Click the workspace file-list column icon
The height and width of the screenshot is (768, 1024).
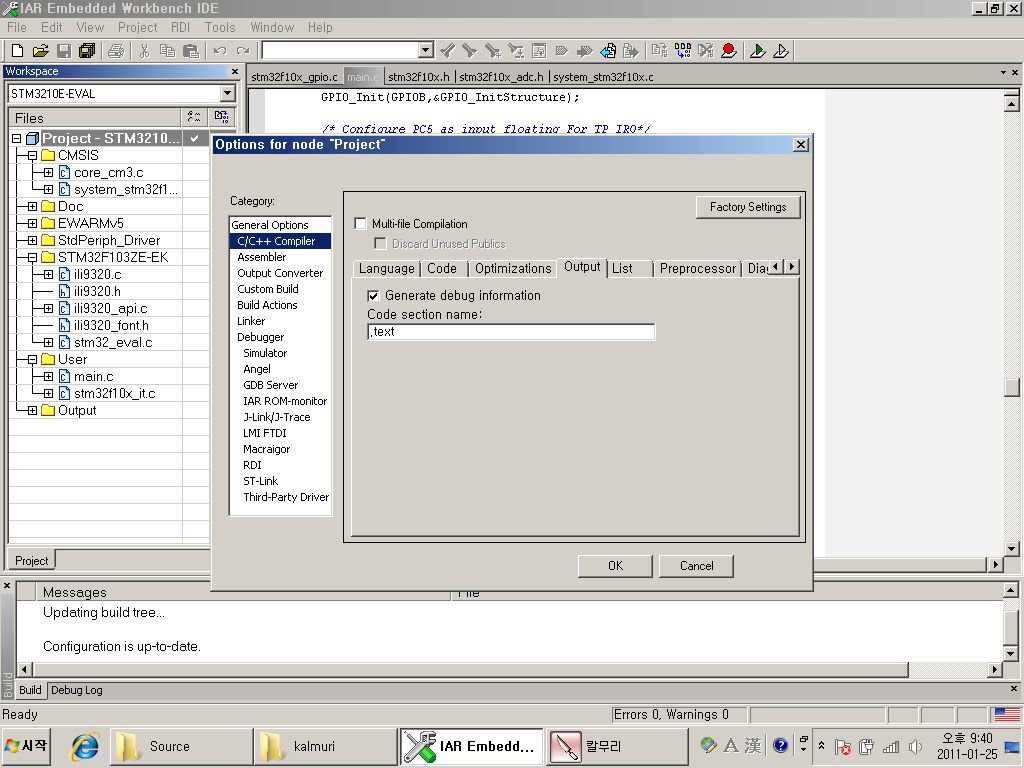pos(194,117)
